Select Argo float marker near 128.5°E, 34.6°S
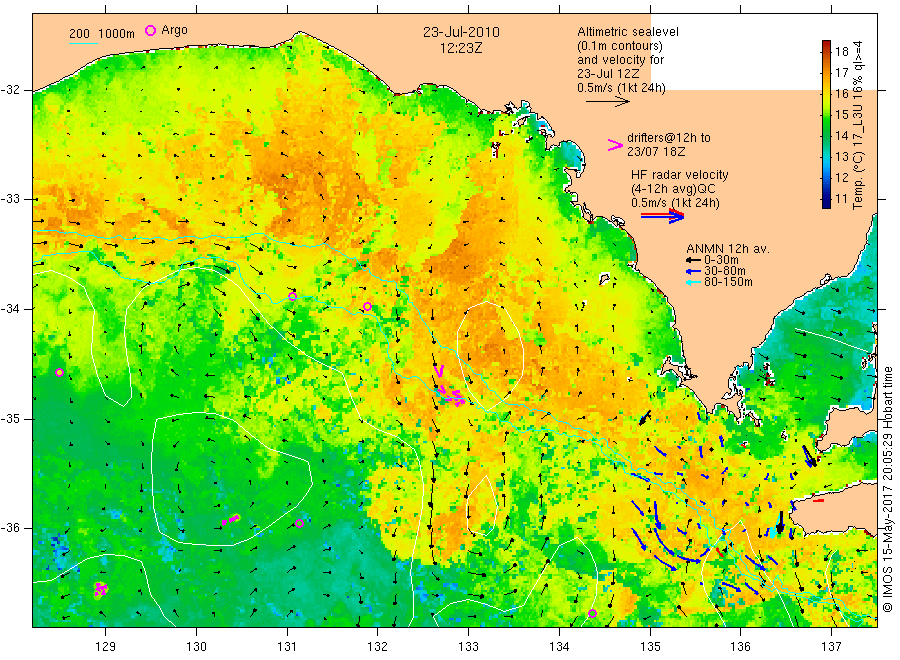The height and width of the screenshot is (660, 900). click(x=59, y=372)
